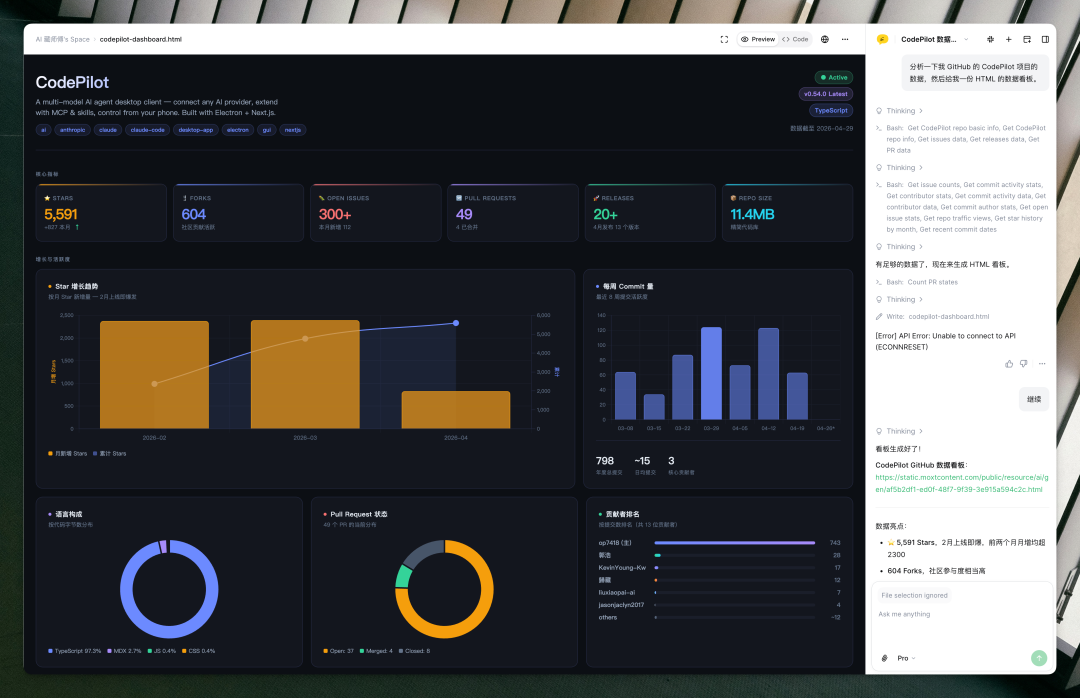Screen dimensions: 1080x698
Task: Expand the Thinking below 'Count PR states'
Action: 900,300
